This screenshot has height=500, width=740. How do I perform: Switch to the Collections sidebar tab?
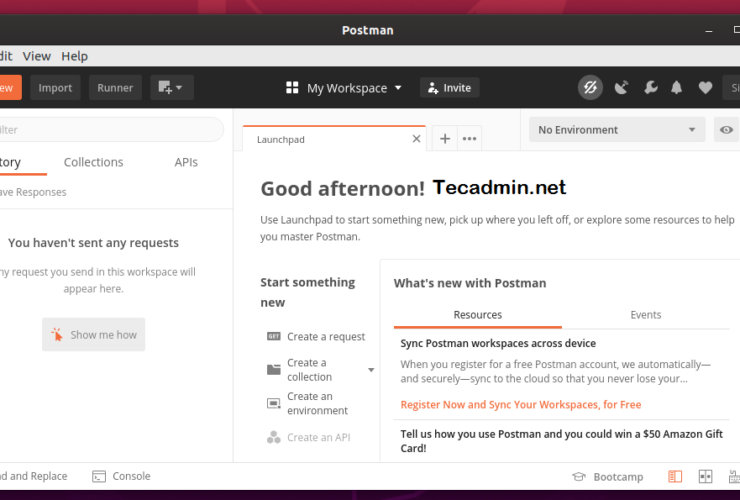(93, 162)
